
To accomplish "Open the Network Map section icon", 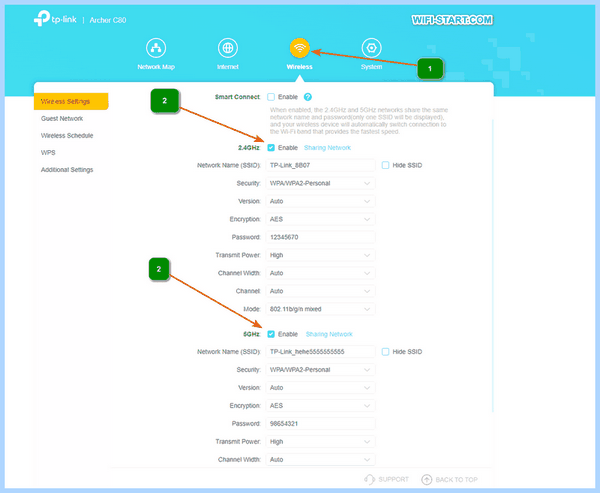I will point(156,48).
